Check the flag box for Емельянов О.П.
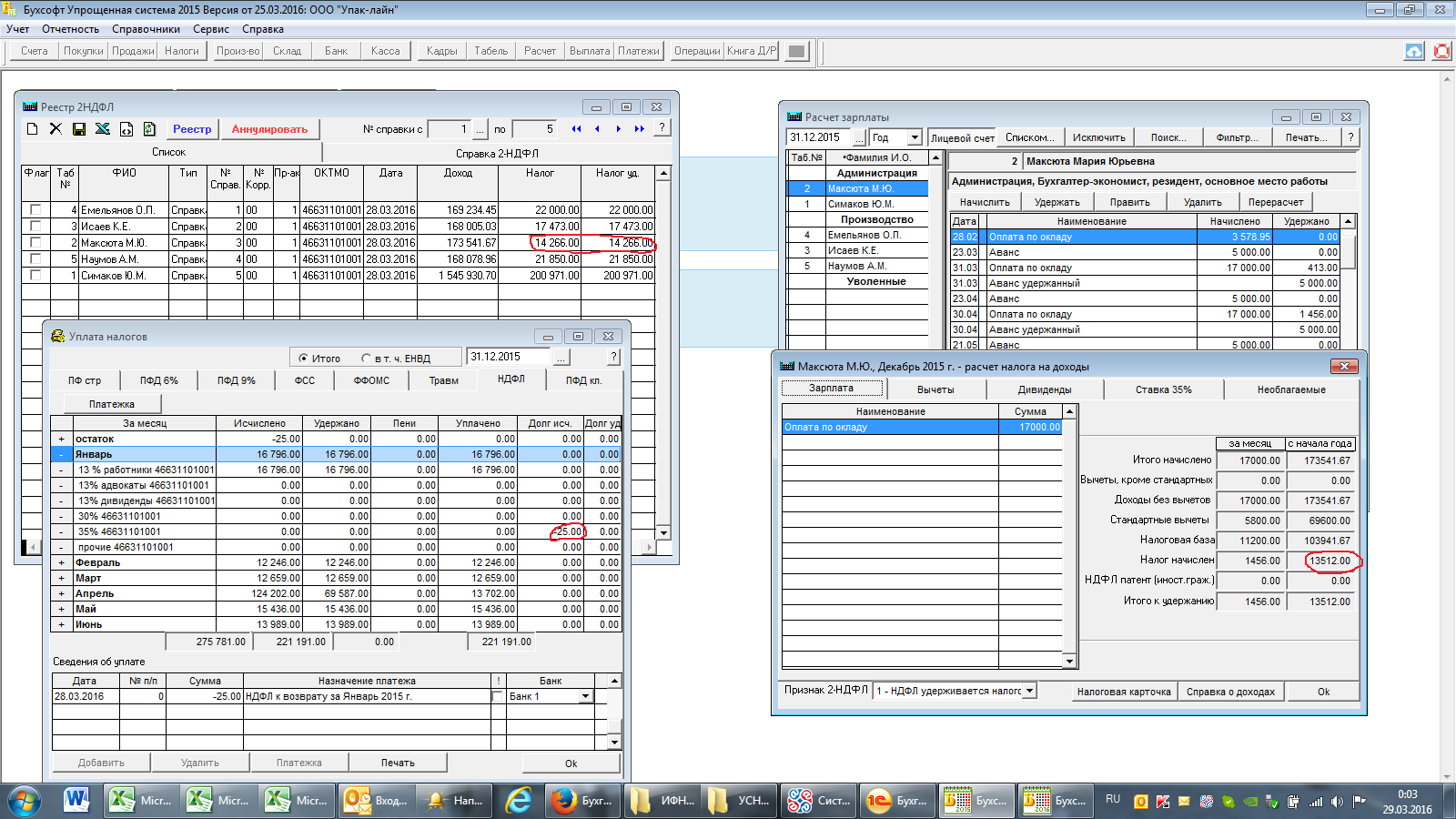The width and height of the screenshot is (1456, 819). pyautogui.click(x=35, y=210)
